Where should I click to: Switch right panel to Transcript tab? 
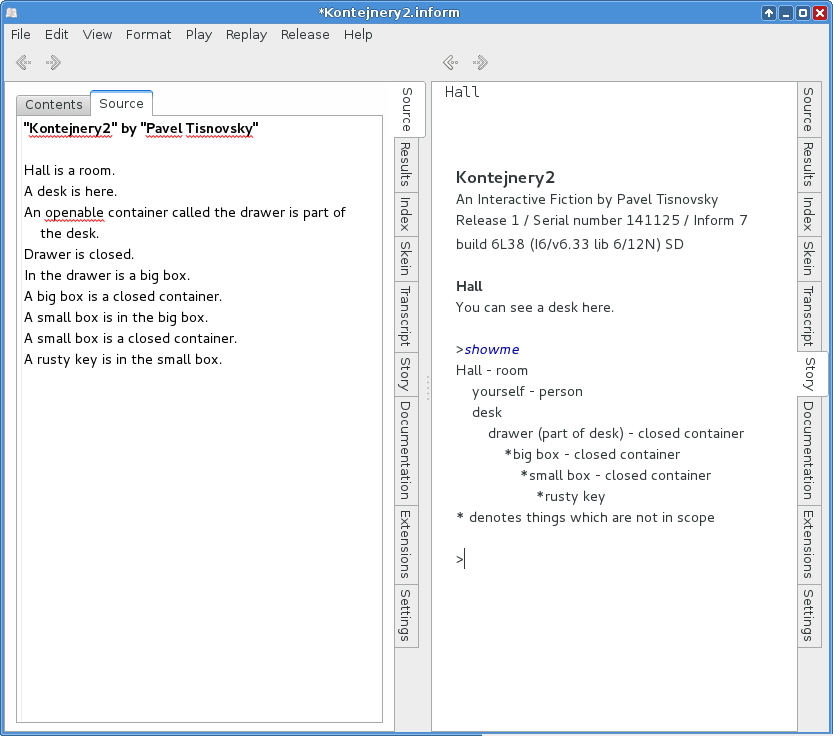(x=809, y=316)
